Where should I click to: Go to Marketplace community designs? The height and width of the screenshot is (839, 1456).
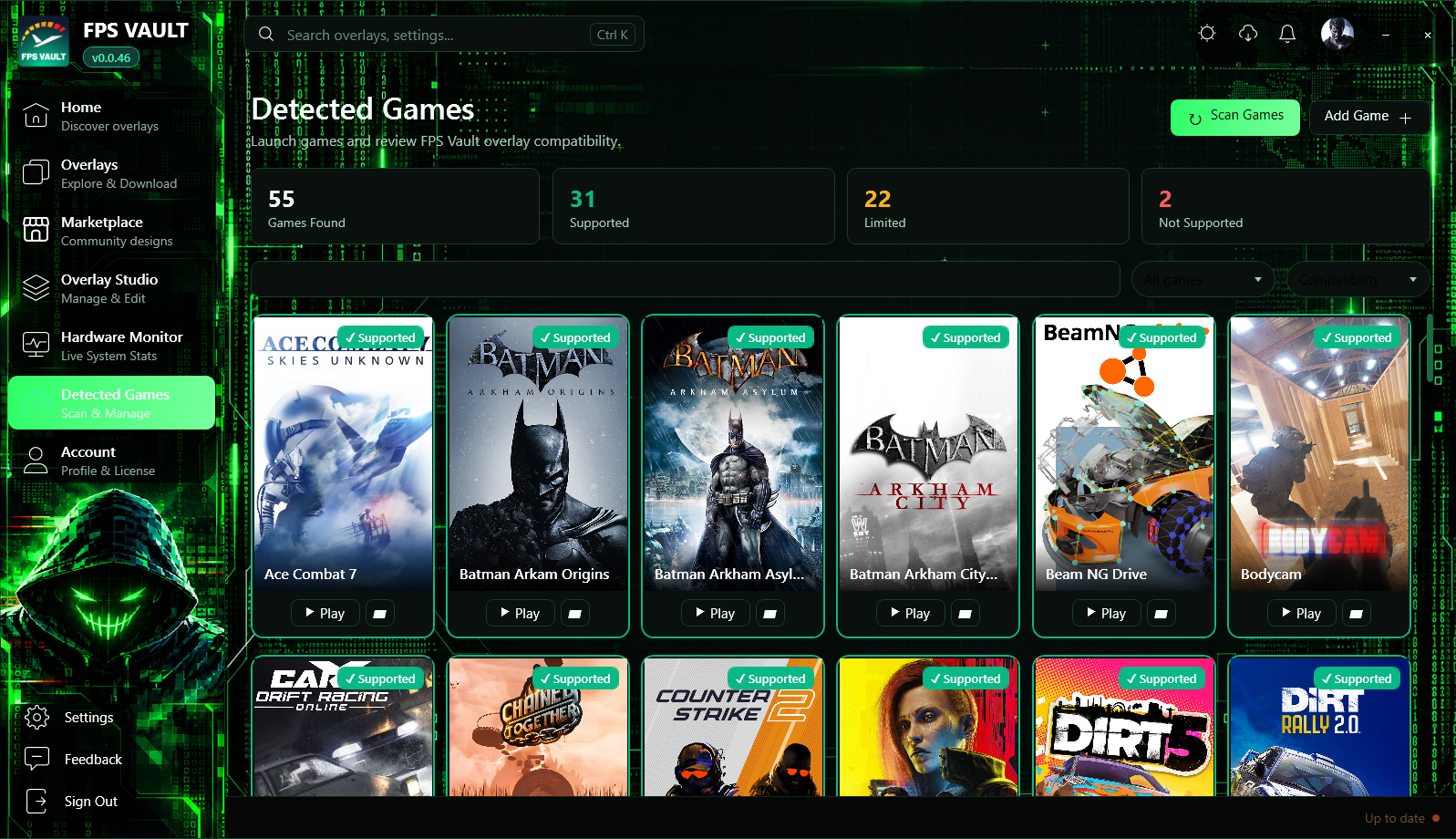[x=111, y=231]
